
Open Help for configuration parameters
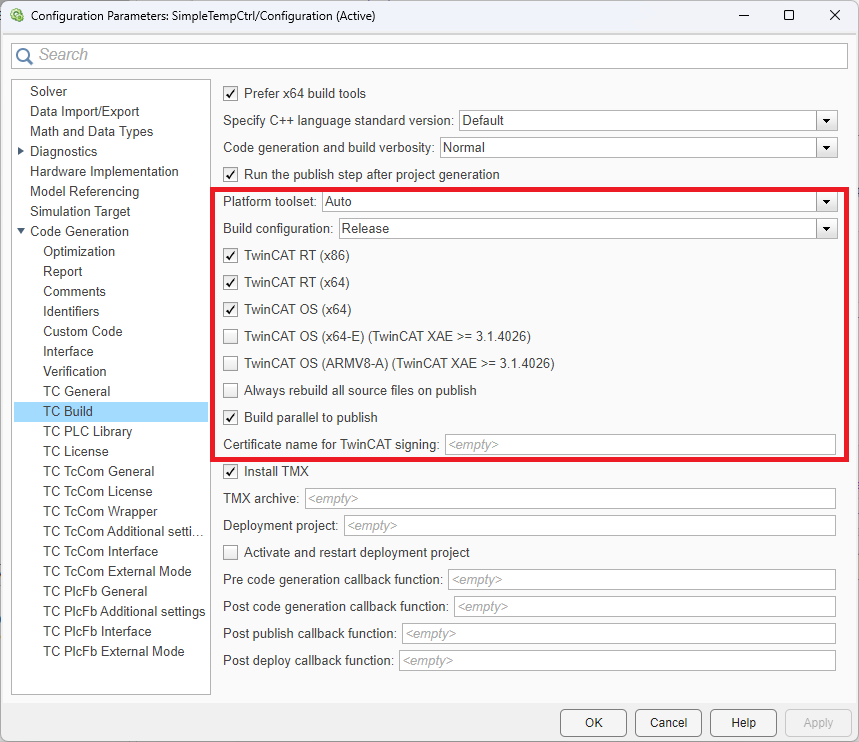point(743,722)
